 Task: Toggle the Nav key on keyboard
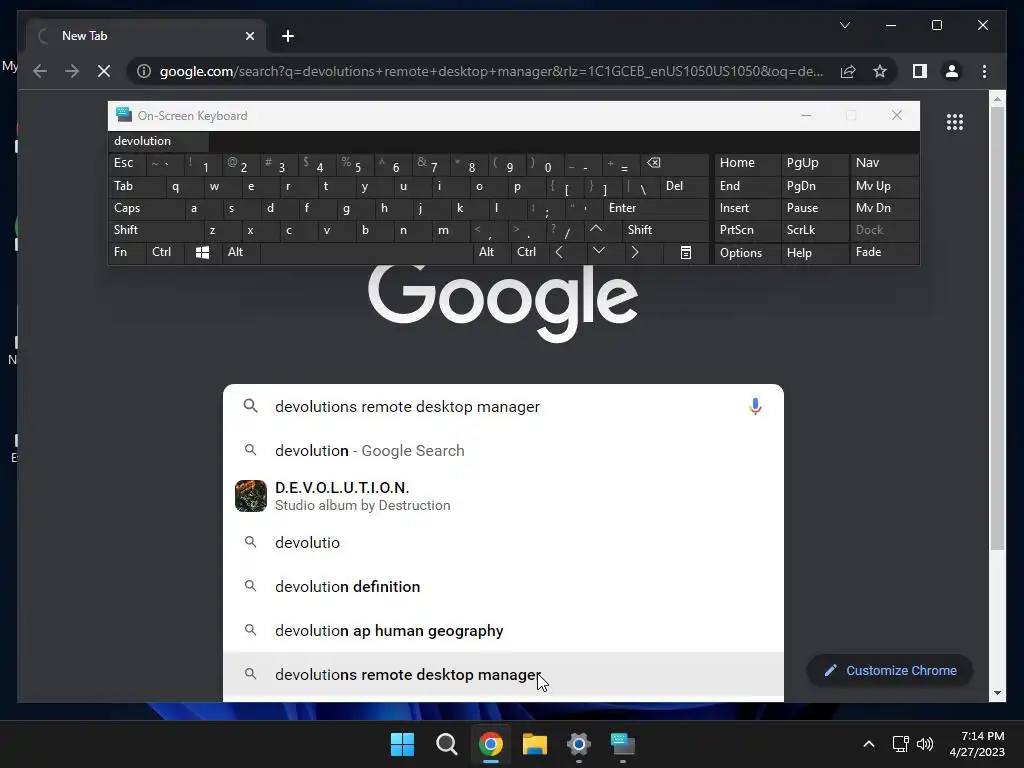884,163
